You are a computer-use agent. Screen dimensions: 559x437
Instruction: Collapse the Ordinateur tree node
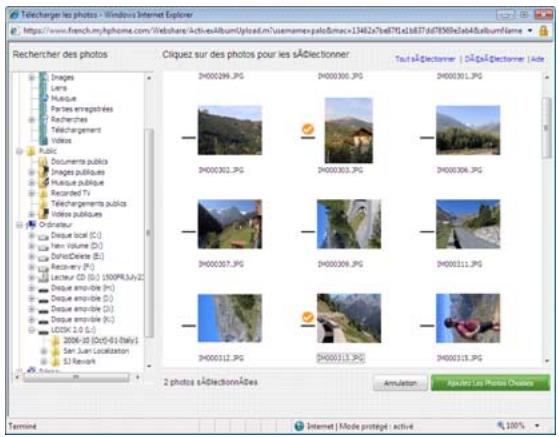pos(20,225)
